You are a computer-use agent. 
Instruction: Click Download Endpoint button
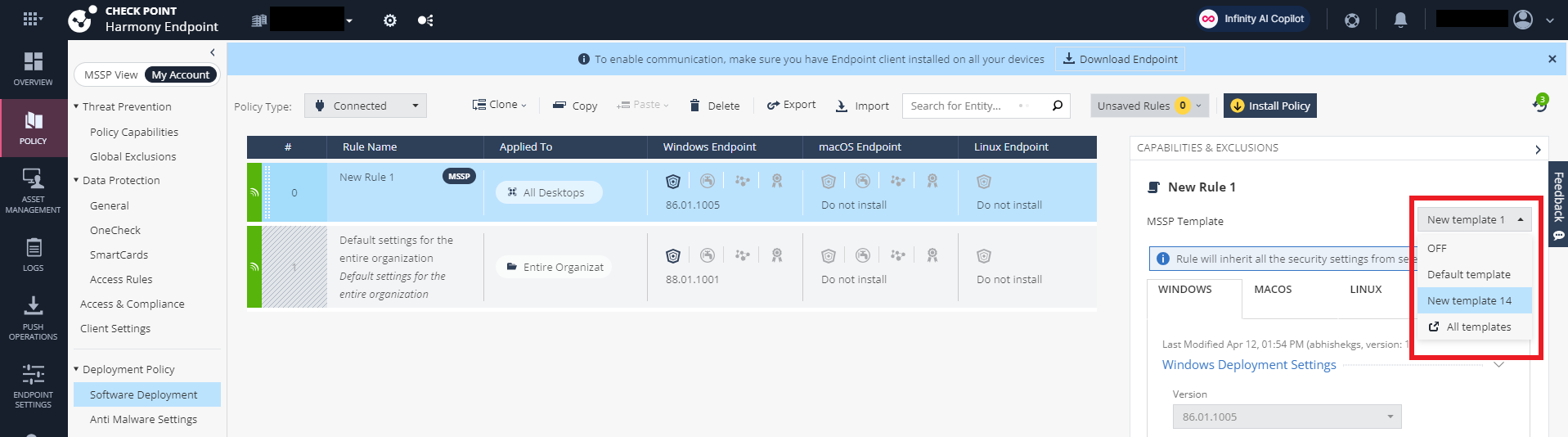tap(1120, 59)
